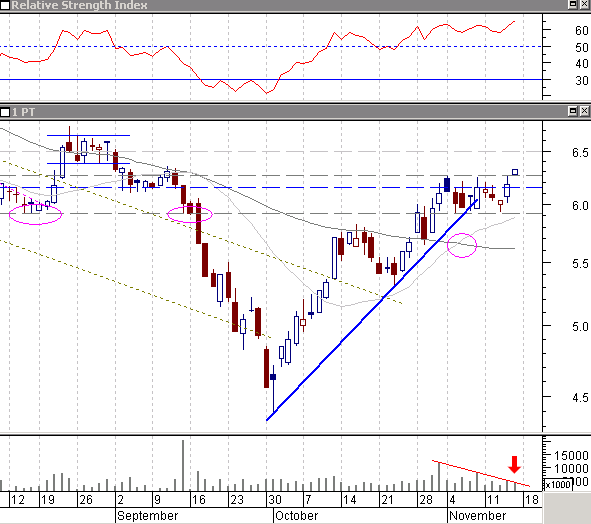
Task: Click the 1 PT chart panel system icon
Action: [5, 112]
